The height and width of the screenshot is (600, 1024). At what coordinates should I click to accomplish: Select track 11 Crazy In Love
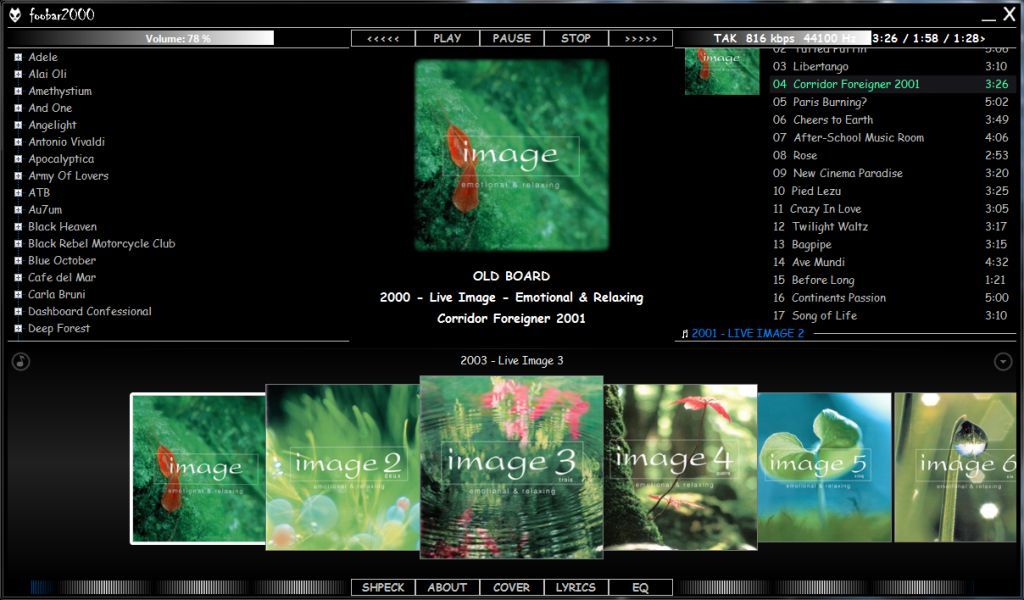(x=891, y=209)
